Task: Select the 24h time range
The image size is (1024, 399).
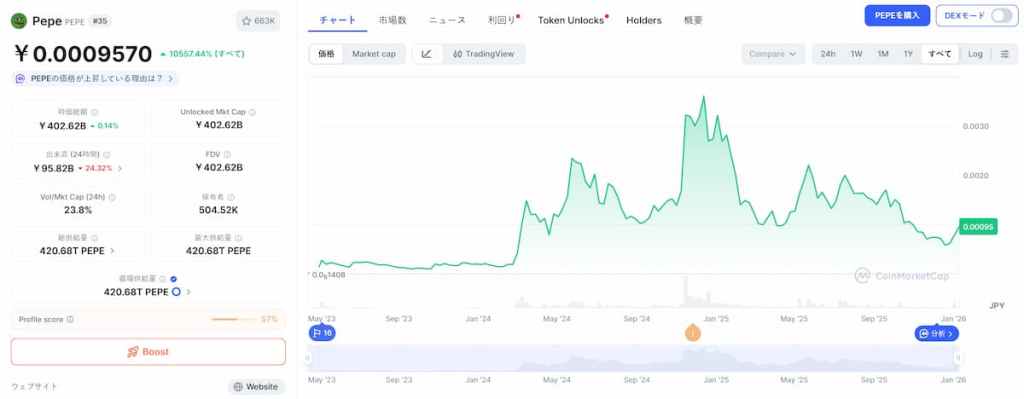Action: (x=828, y=54)
